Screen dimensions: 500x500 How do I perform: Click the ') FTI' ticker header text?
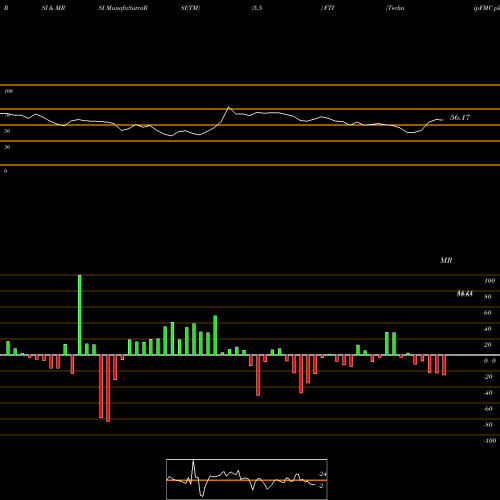tap(327, 8)
